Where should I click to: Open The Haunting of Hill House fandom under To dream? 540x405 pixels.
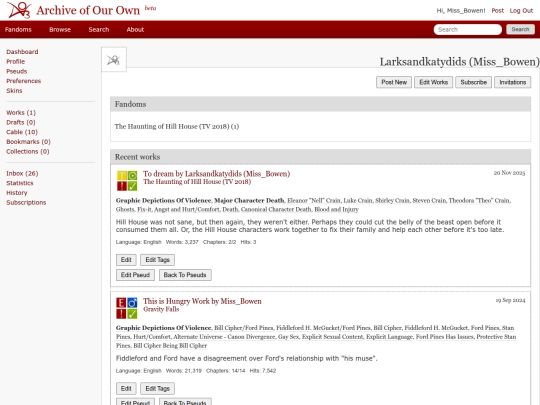tap(197, 181)
